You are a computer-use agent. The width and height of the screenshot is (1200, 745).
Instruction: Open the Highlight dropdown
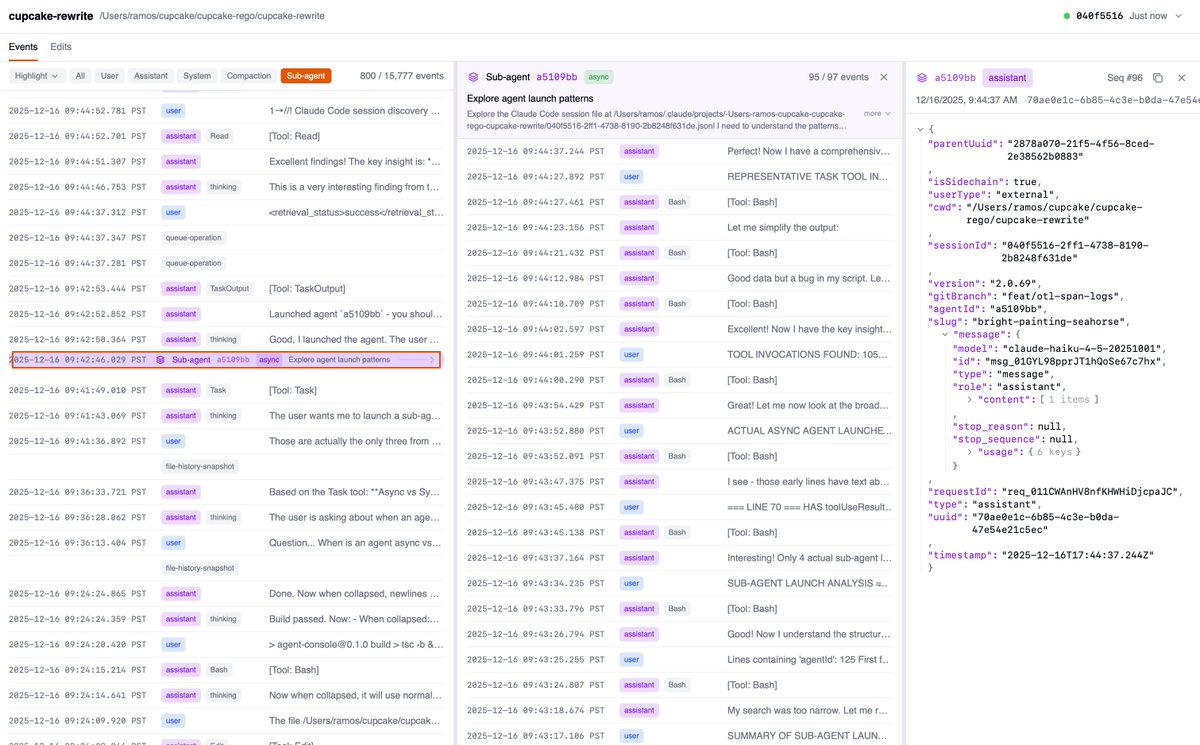37,76
